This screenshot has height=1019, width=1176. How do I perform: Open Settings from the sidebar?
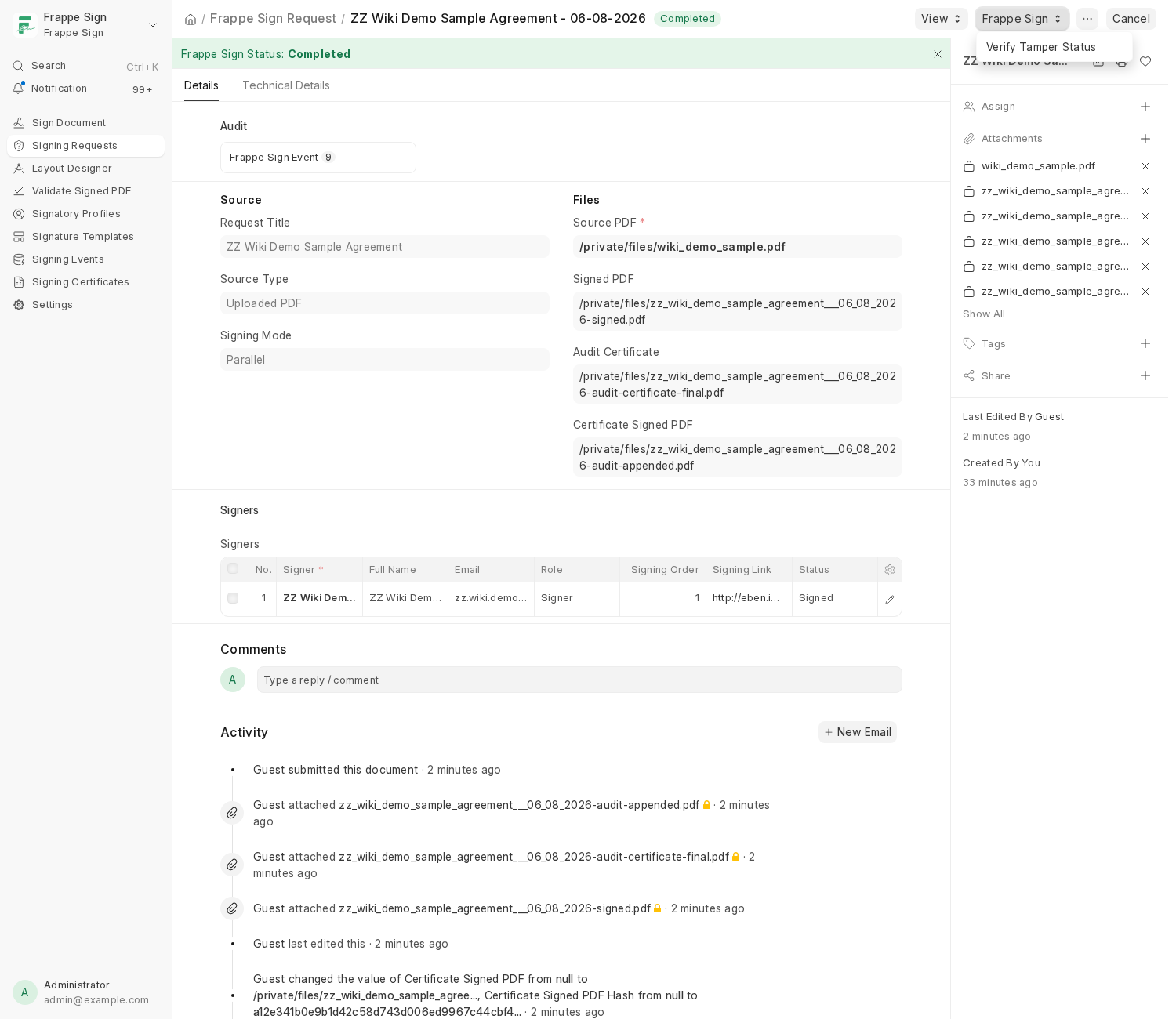pos(85,305)
